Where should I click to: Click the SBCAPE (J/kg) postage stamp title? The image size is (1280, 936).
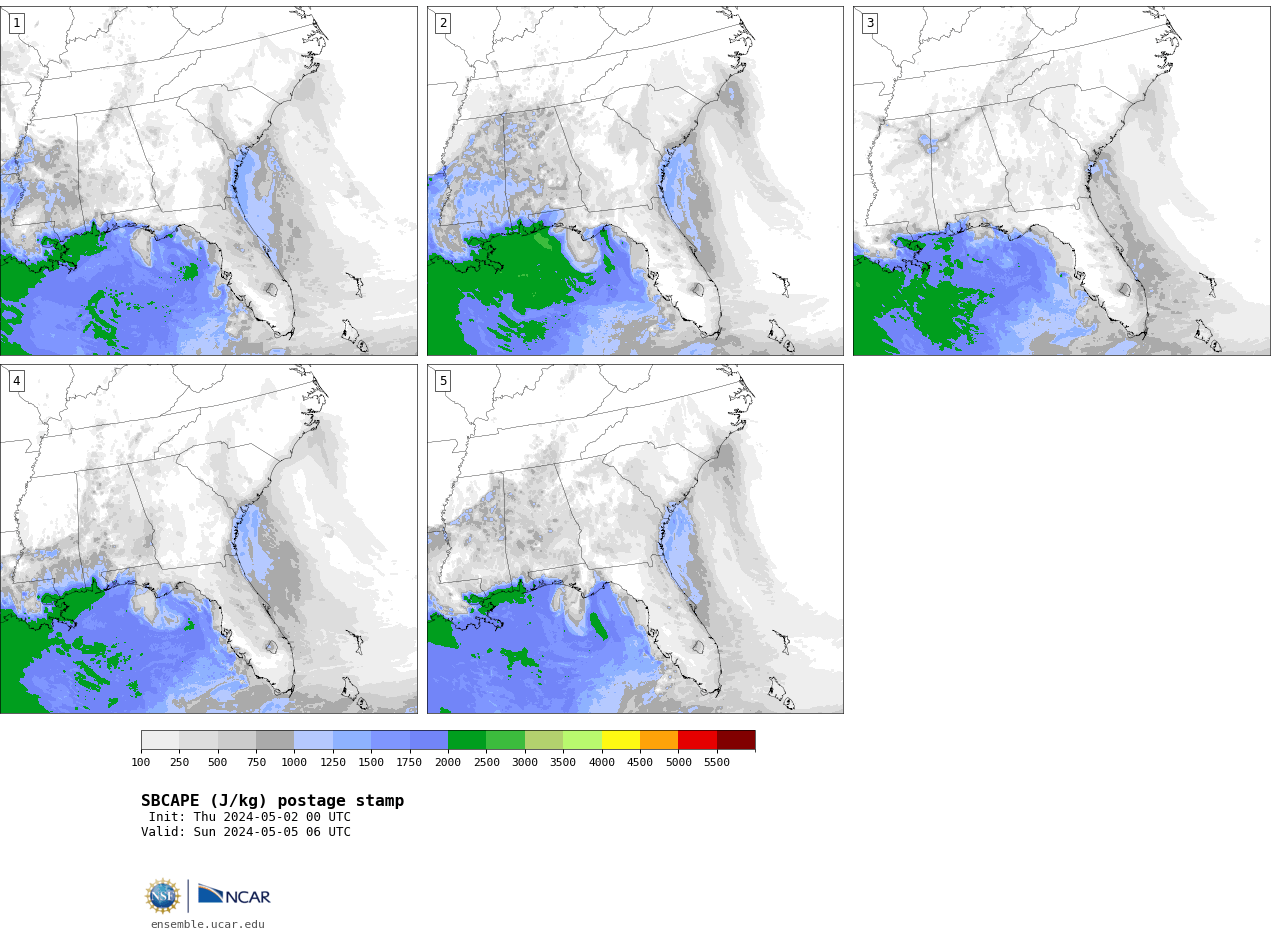click(x=273, y=801)
